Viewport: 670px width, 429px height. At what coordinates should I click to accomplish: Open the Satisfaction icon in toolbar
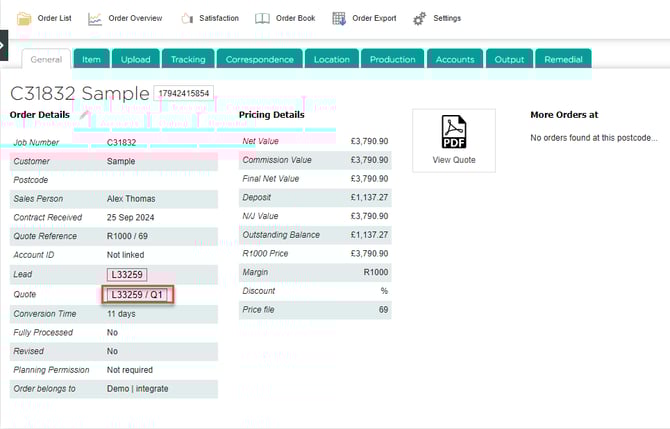coord(187,18)
